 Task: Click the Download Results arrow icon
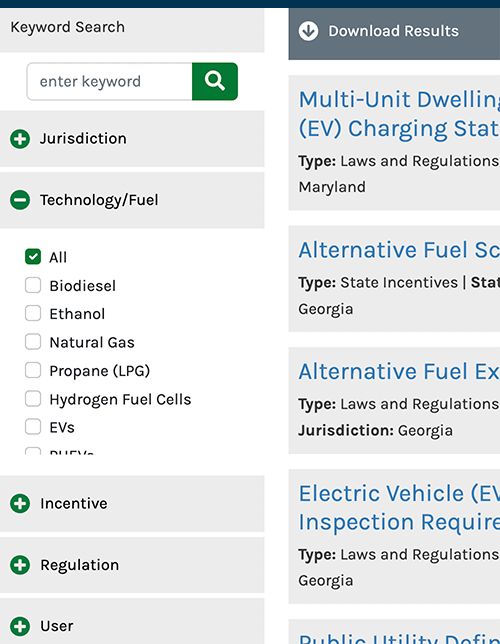pyautogui.click(x=308, y=31)
